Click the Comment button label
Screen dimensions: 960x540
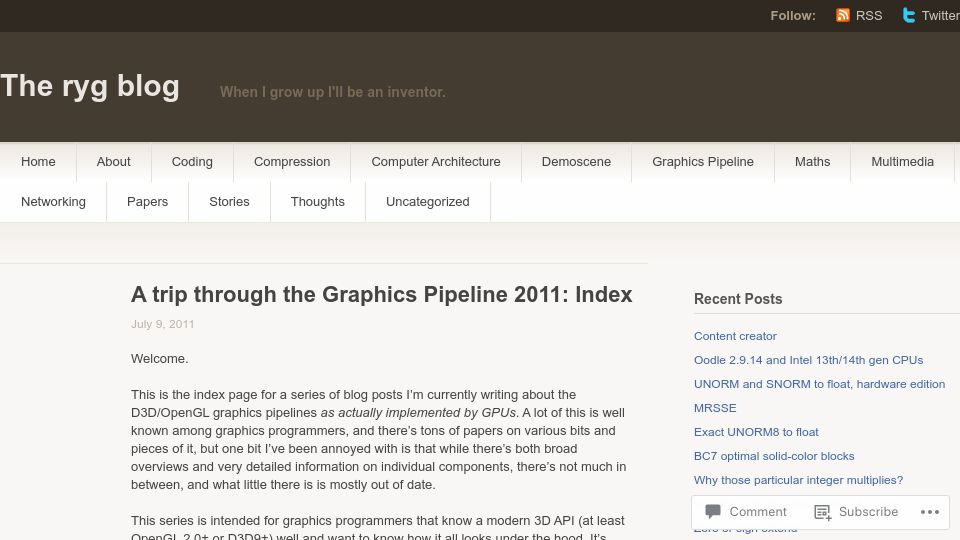pos(758,511)
